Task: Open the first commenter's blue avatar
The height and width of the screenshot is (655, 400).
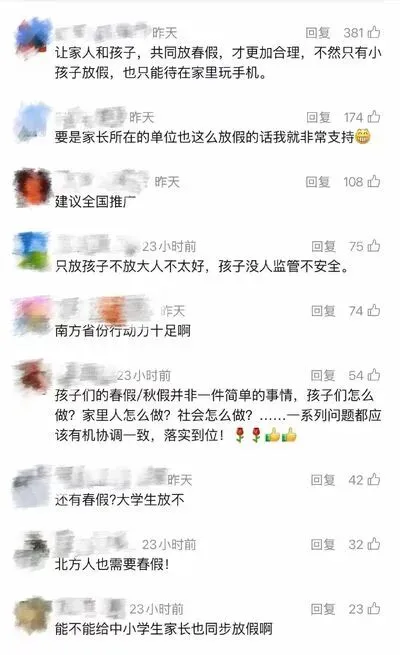Action: coord(33,38)
